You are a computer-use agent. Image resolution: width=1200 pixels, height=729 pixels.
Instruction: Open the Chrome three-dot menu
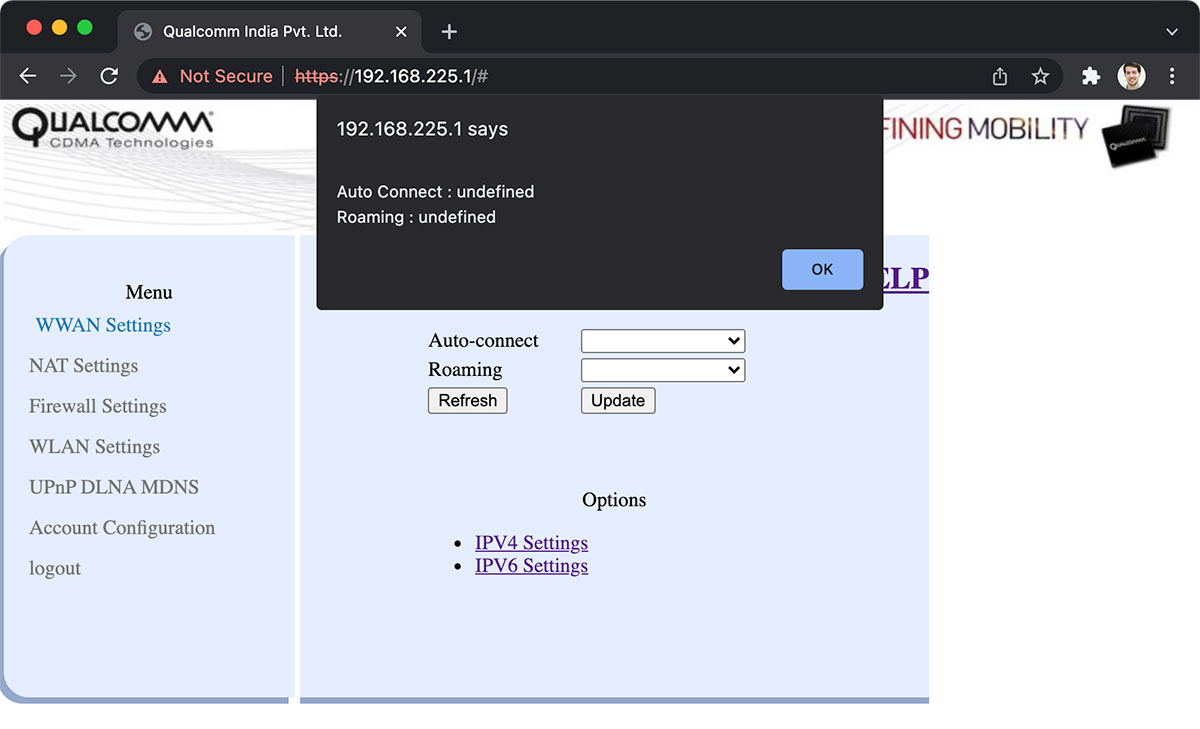click(x=1172, y=76)
